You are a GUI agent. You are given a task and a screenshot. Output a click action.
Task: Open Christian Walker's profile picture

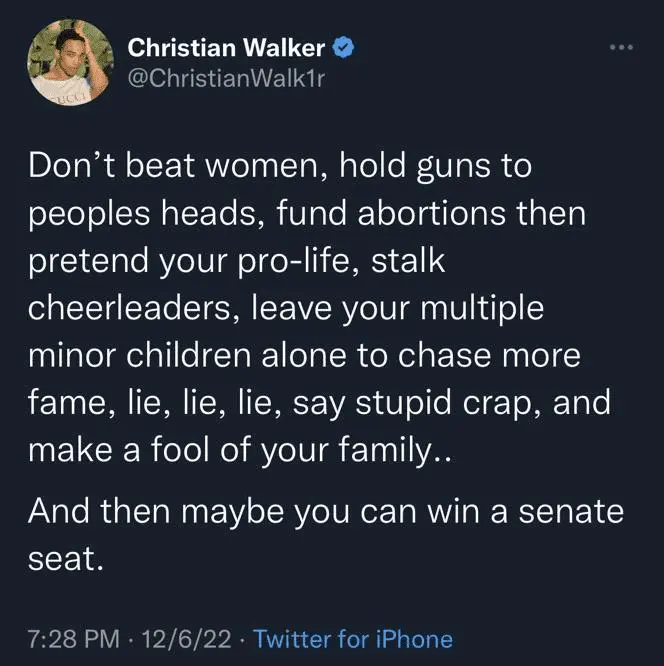pyautogui.click(x=63, y=62)
